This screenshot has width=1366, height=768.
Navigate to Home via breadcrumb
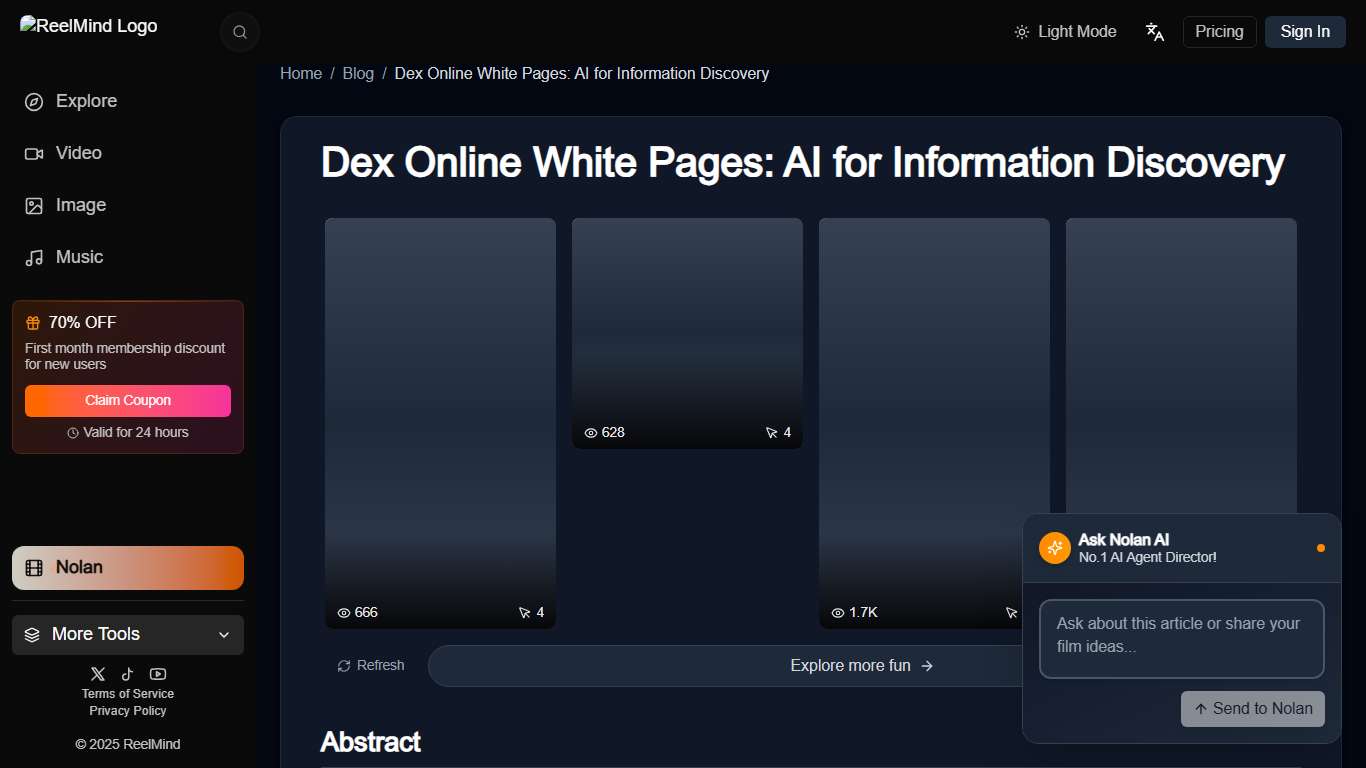point(300,73)
